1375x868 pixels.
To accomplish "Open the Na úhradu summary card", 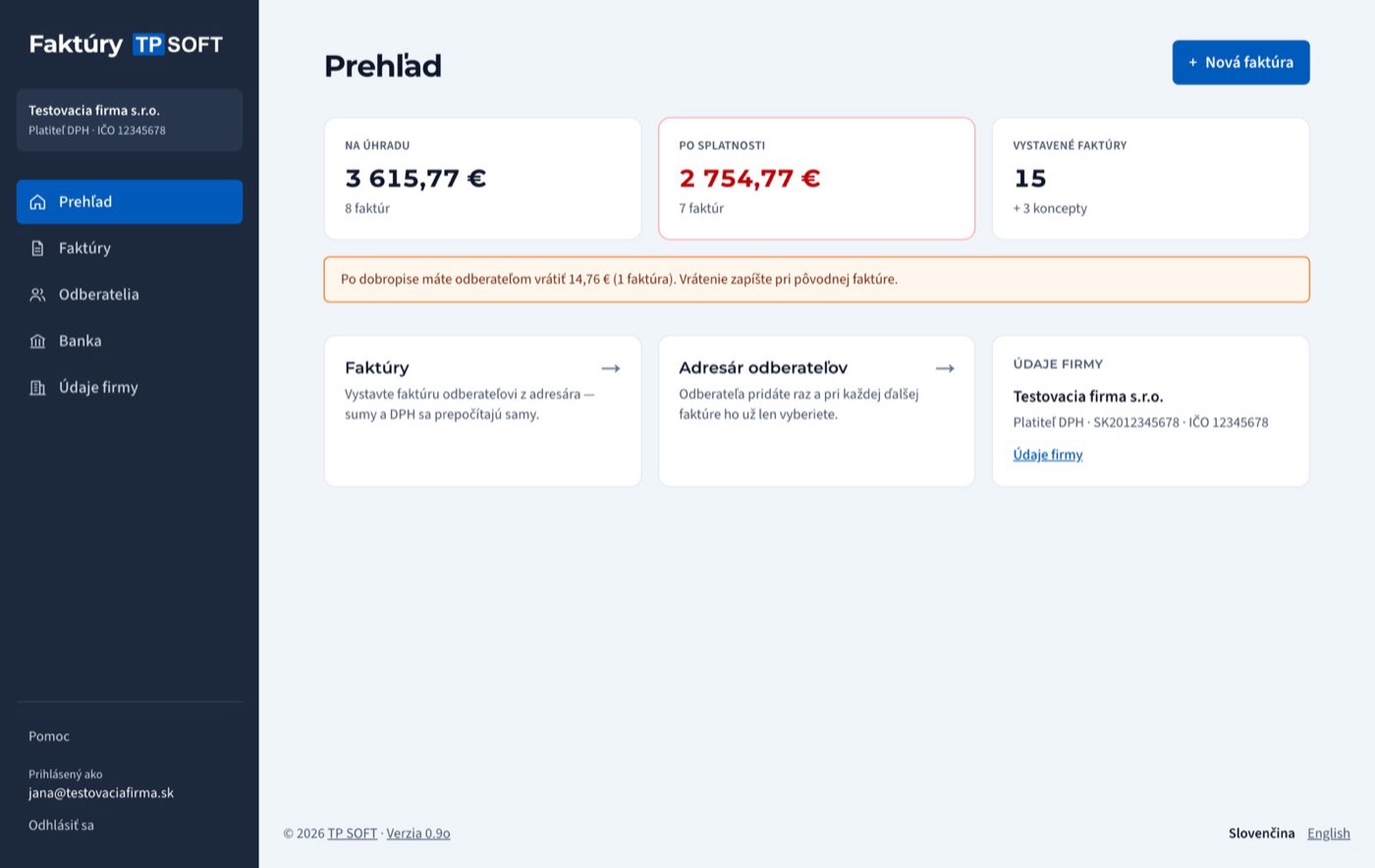I will 483,179.
